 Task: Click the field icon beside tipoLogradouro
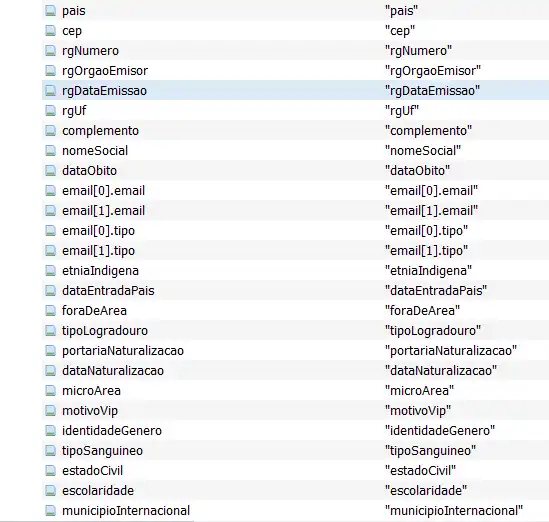click(x=50, y=330)
